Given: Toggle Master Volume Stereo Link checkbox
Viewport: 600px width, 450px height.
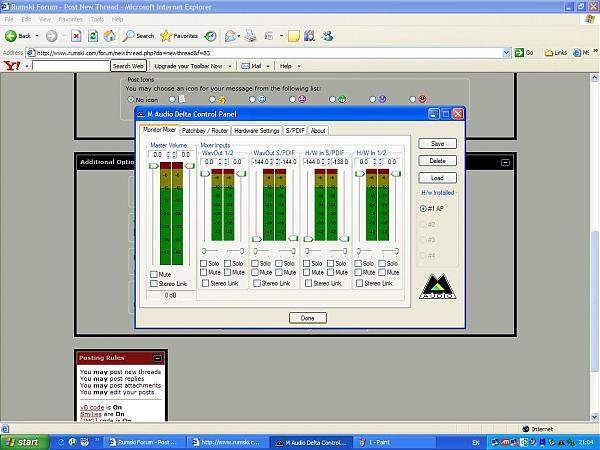Looking at the screenshot, I should point(154,283).
